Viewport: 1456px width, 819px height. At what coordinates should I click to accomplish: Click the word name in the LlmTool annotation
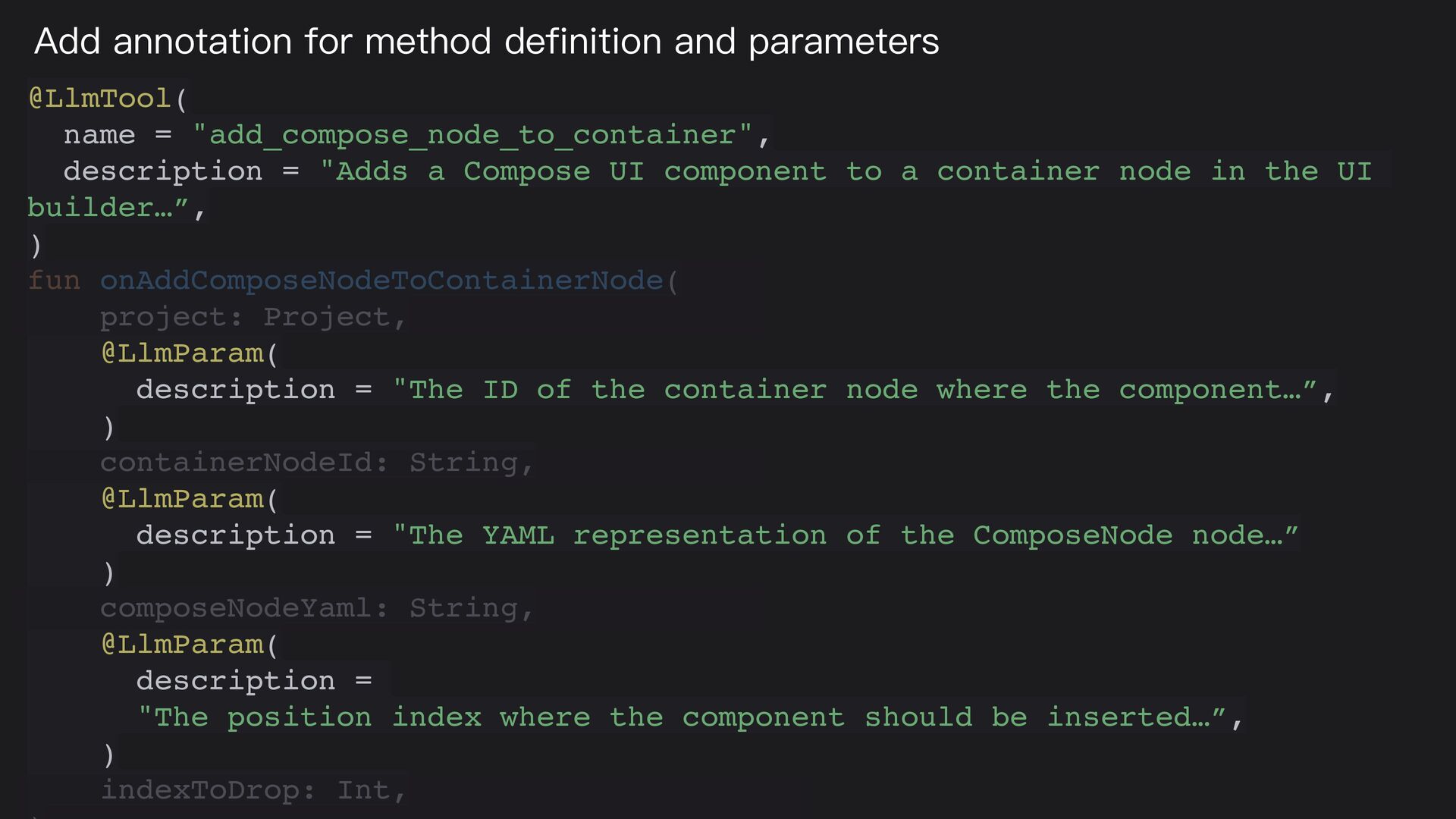click(x=99, y=135)
